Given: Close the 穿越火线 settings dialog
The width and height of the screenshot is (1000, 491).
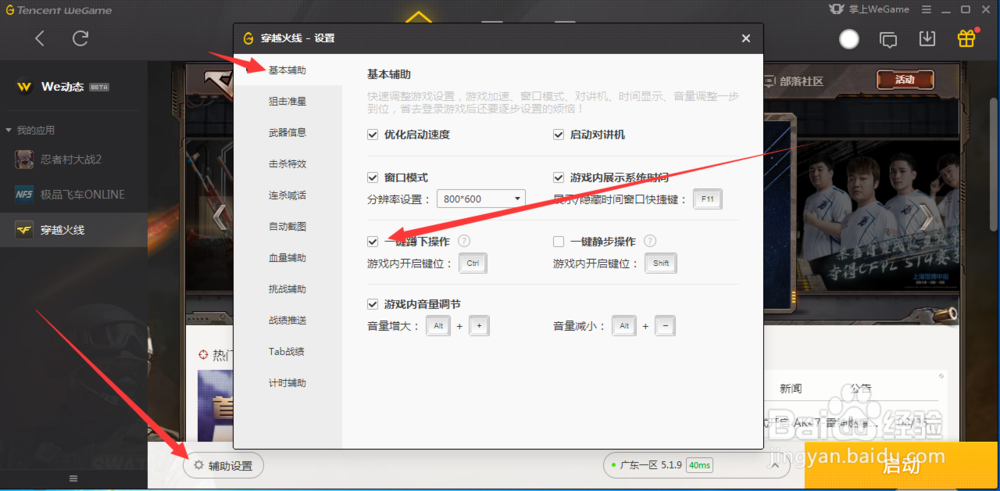Looking at the screenshot, I should pos(746,38).
